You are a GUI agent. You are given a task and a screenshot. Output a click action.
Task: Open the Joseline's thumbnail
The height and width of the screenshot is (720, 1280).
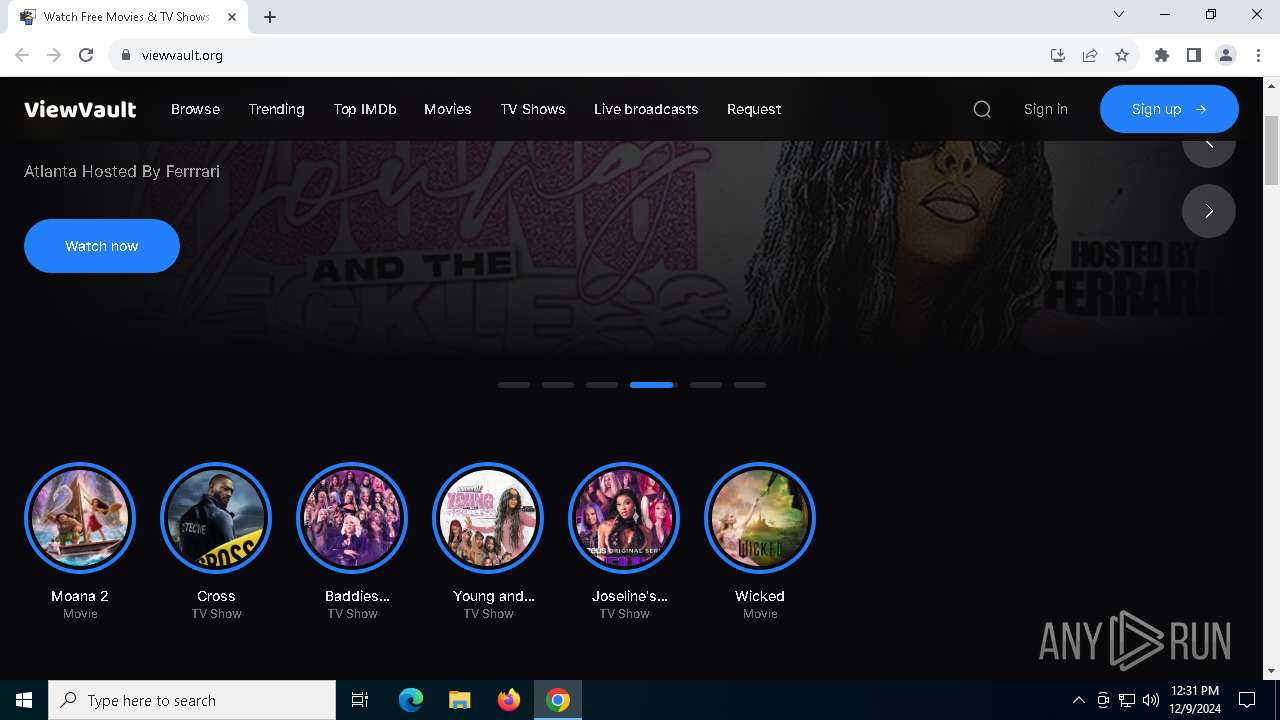(624, 518)
